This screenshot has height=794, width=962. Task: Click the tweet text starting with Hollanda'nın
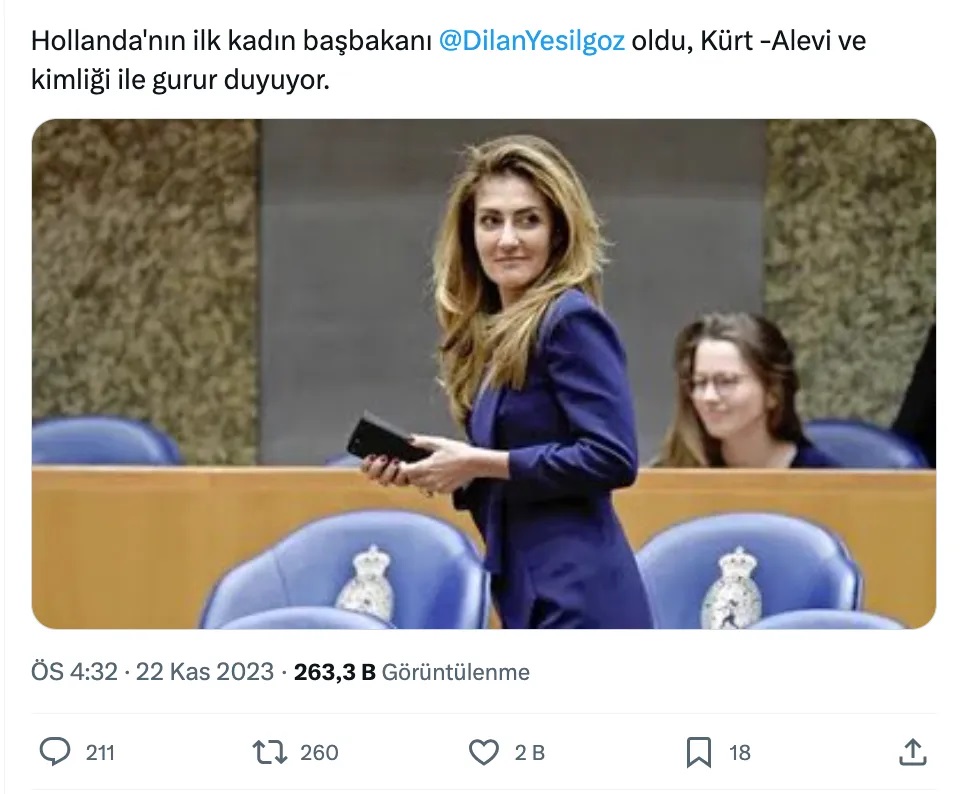(448, 60)
